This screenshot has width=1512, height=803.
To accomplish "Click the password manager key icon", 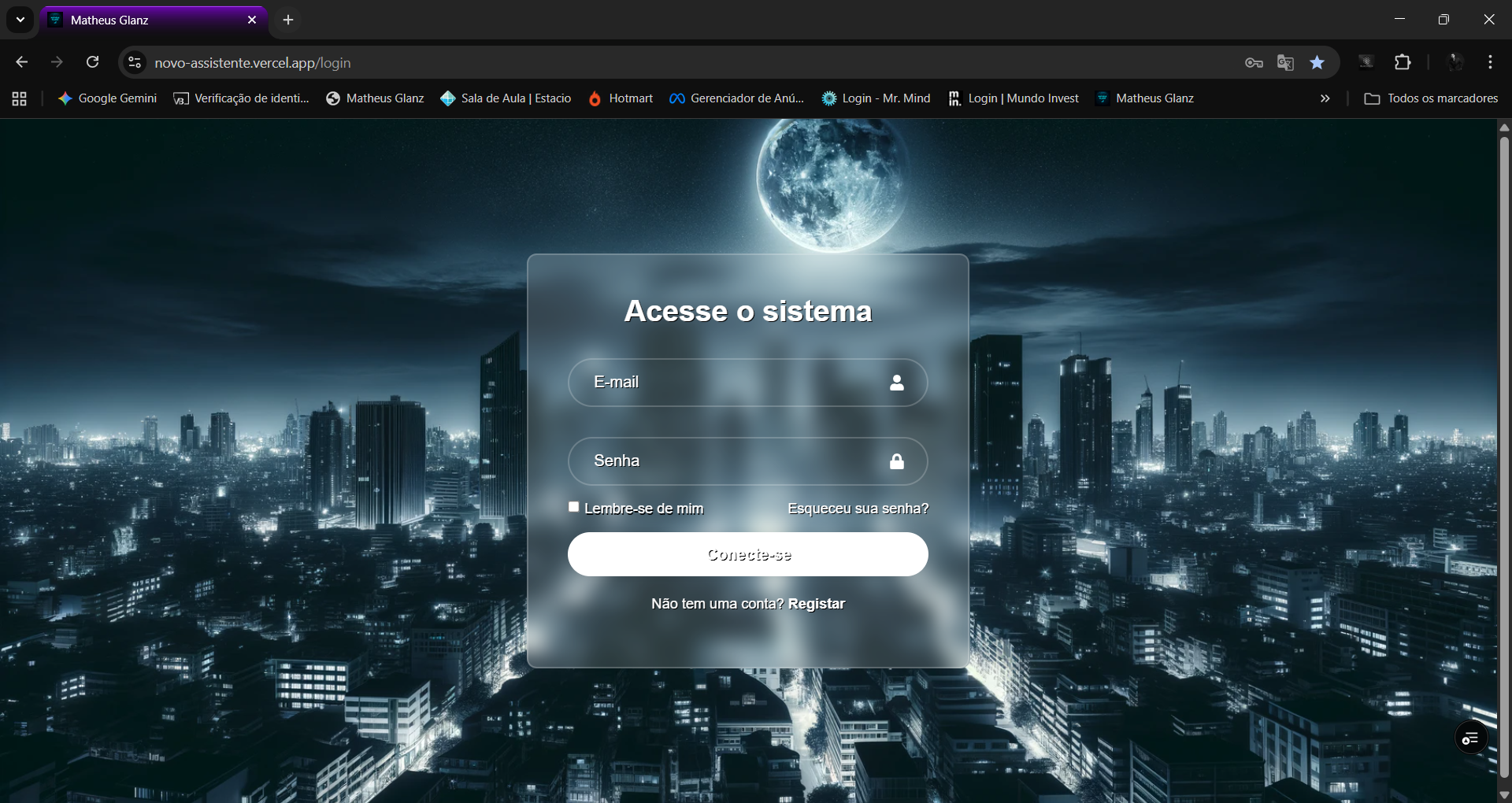I will [1254, 62].
